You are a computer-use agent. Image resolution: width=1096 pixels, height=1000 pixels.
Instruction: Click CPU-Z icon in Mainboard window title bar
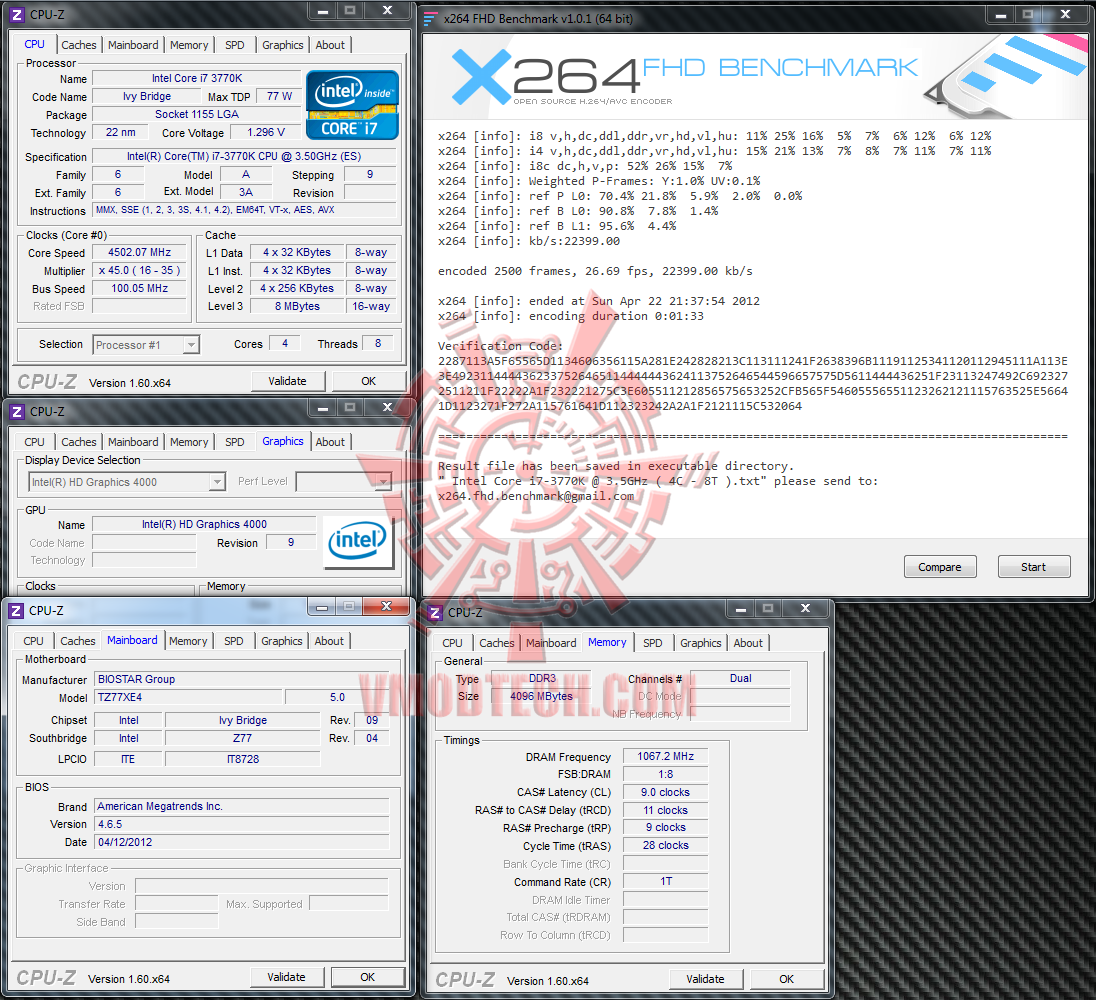tap(16, 611)
